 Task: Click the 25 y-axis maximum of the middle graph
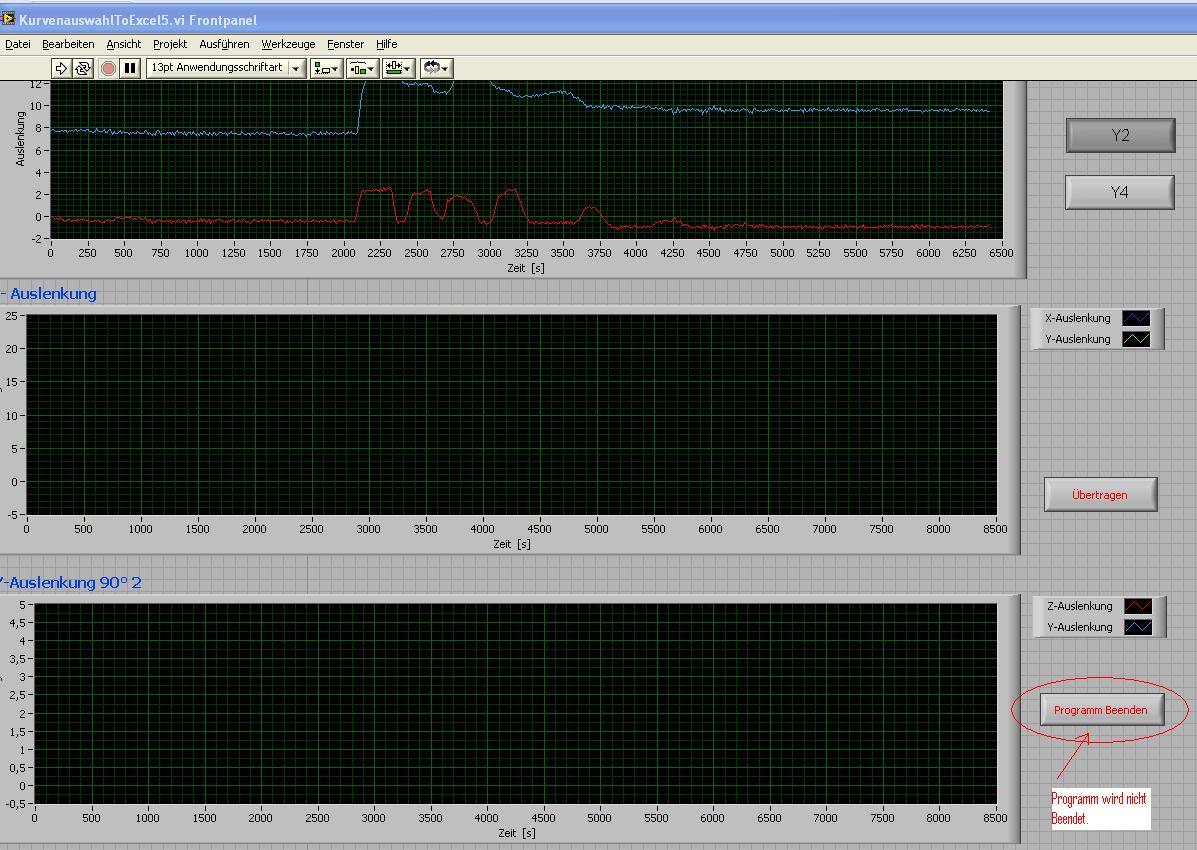[11, 315]
